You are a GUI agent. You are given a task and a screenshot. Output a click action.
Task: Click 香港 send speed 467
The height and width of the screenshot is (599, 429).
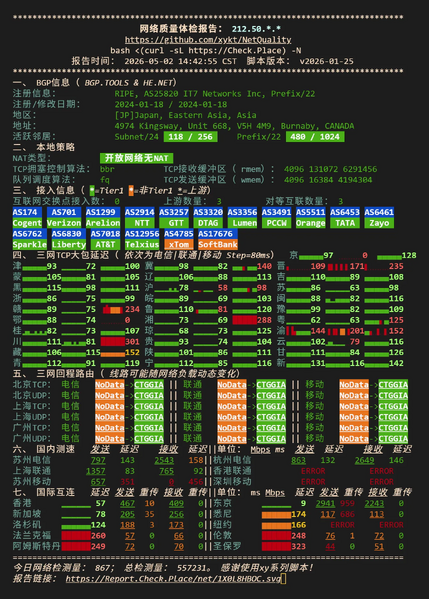127,503
